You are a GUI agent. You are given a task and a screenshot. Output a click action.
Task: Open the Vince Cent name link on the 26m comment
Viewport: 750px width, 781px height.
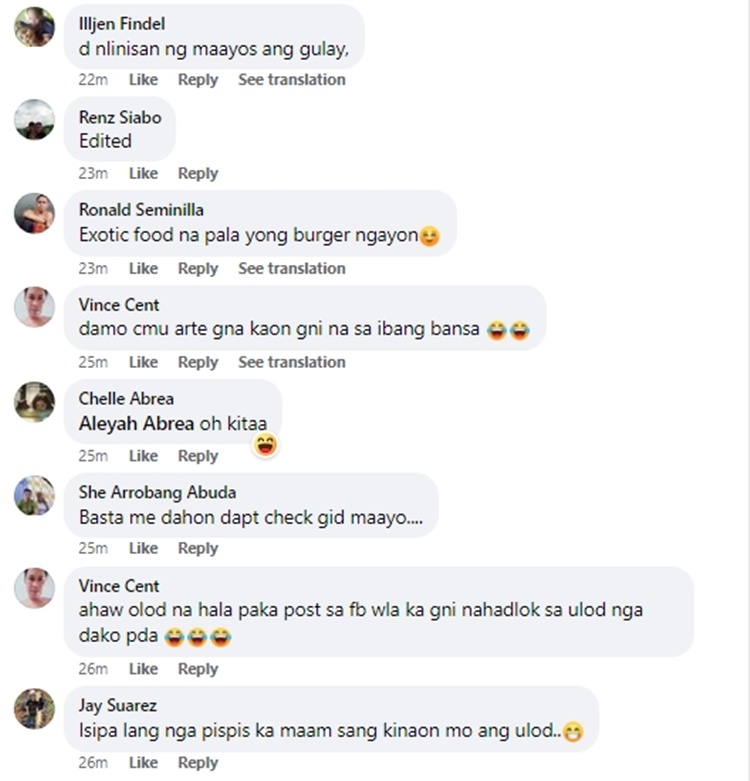(x=119, y=586)
